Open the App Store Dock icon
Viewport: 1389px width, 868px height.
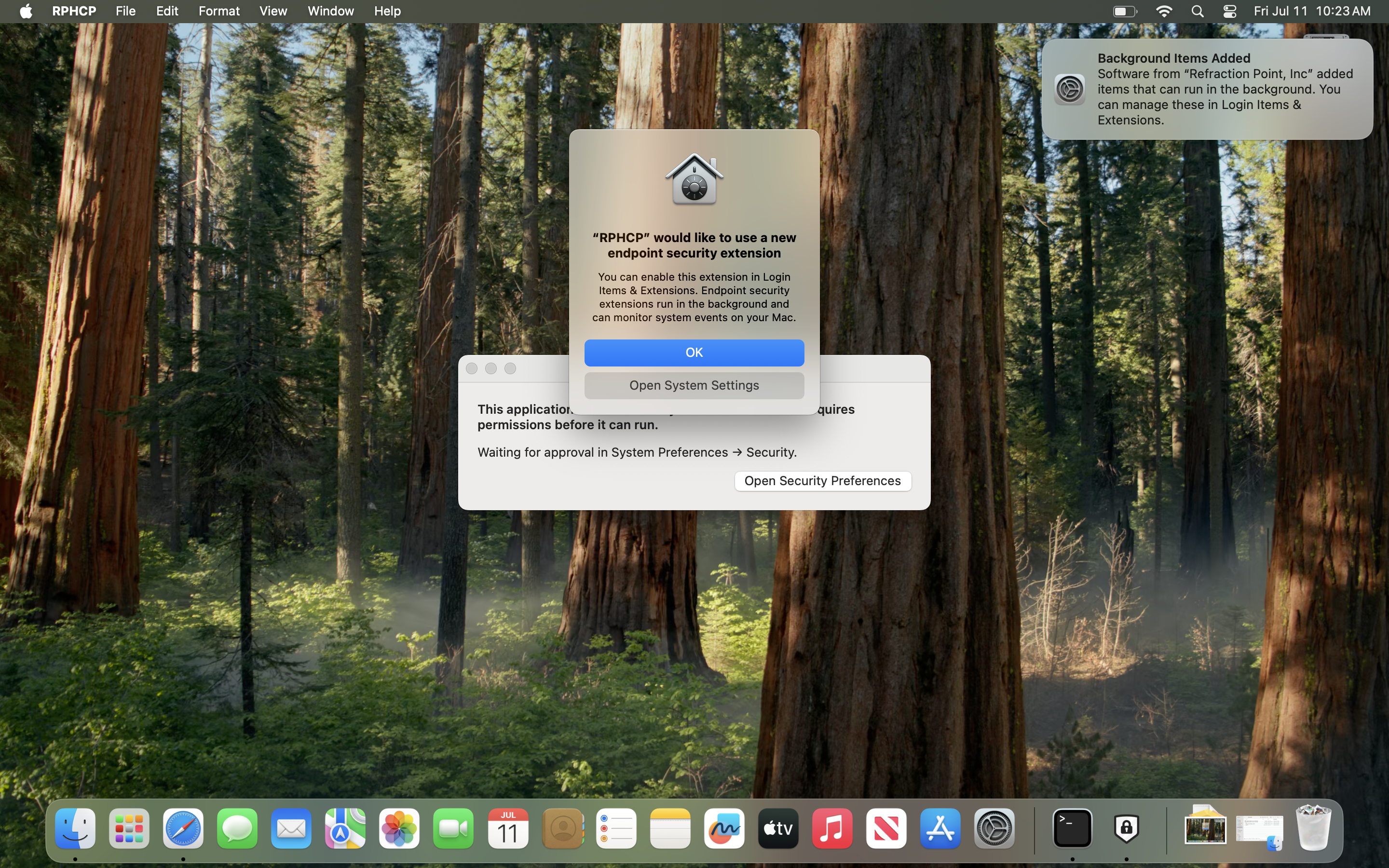coord(940,828)
